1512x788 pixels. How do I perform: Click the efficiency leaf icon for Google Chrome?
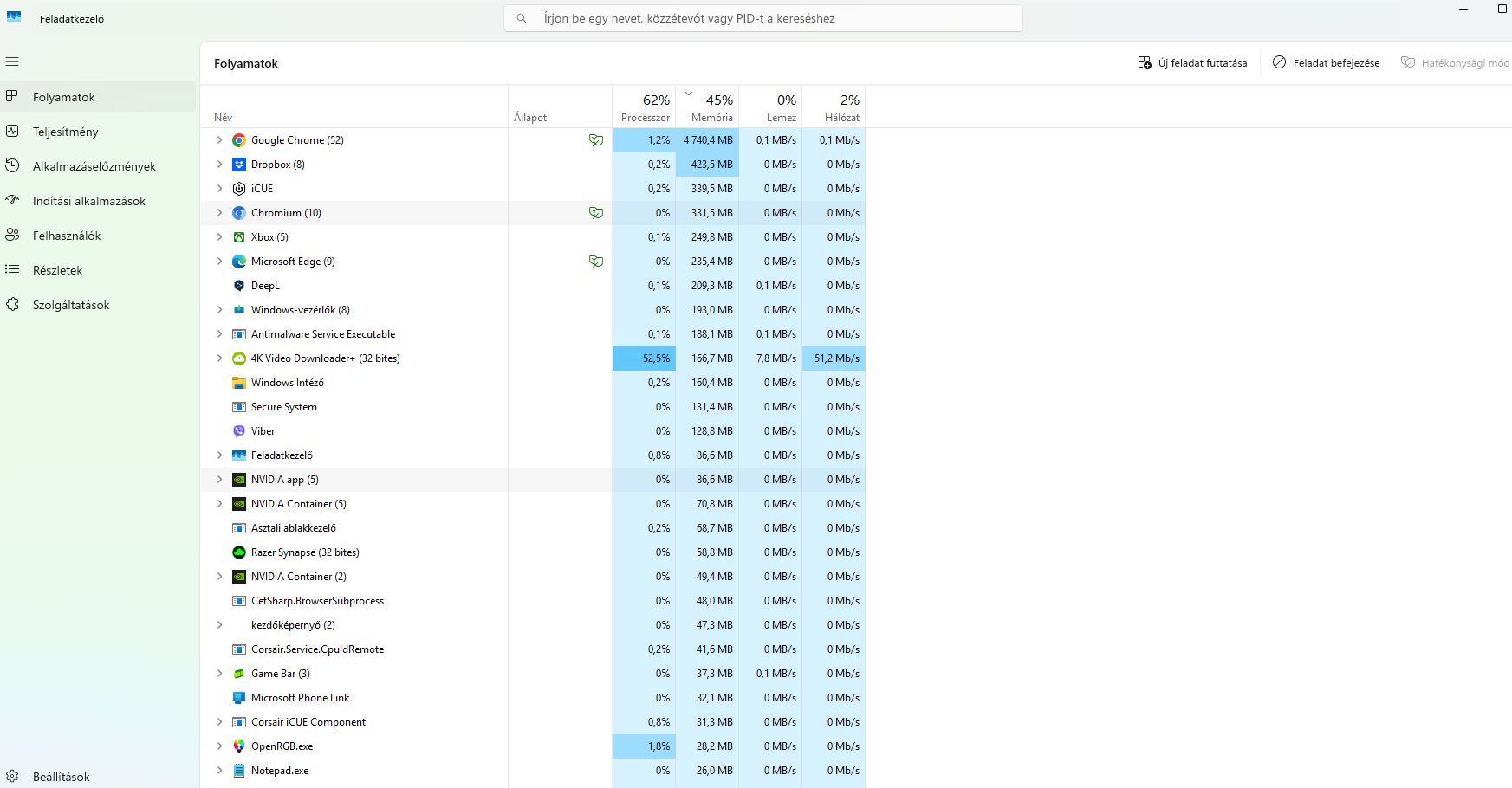click(x=596, y=140)
